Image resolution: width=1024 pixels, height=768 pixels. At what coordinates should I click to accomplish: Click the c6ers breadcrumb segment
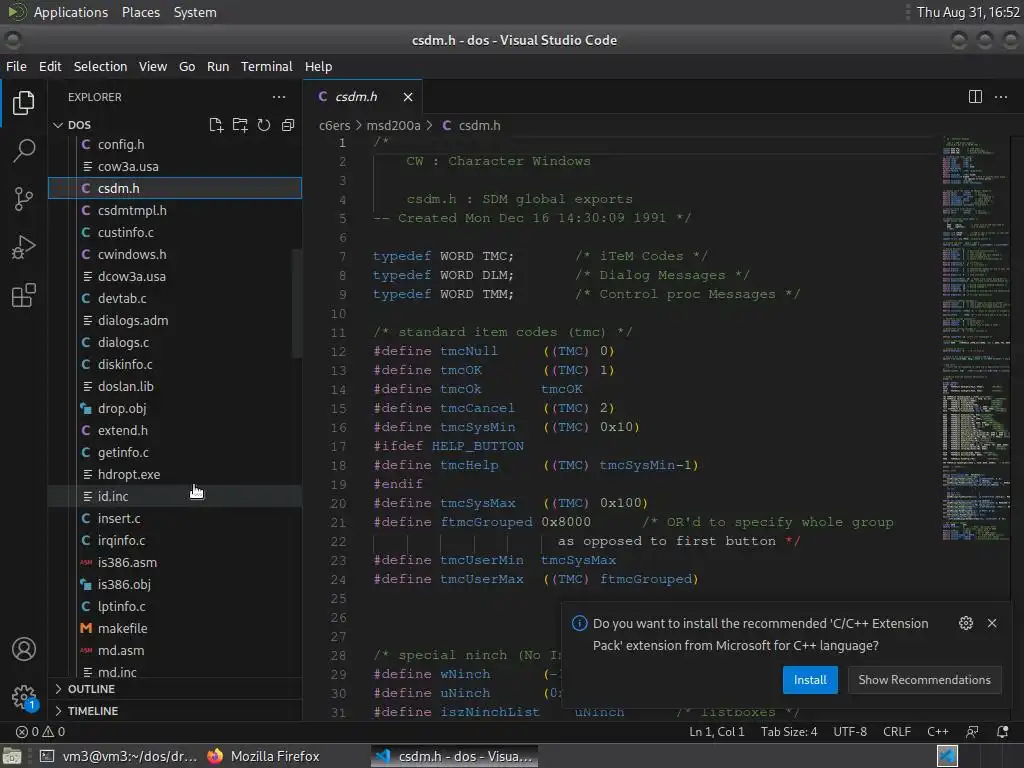[334, 125]
